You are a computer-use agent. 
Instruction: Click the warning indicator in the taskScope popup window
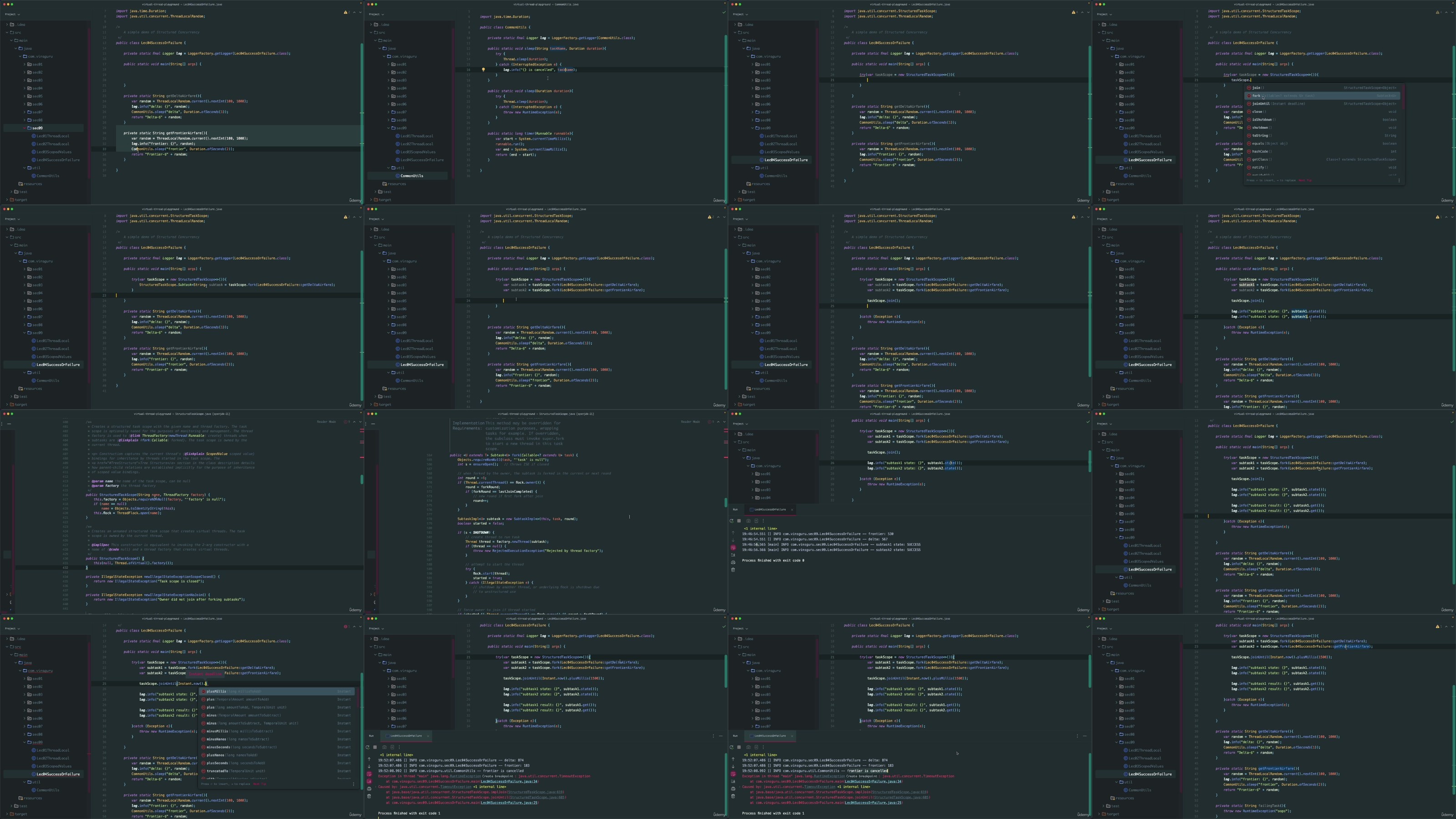1438,12
